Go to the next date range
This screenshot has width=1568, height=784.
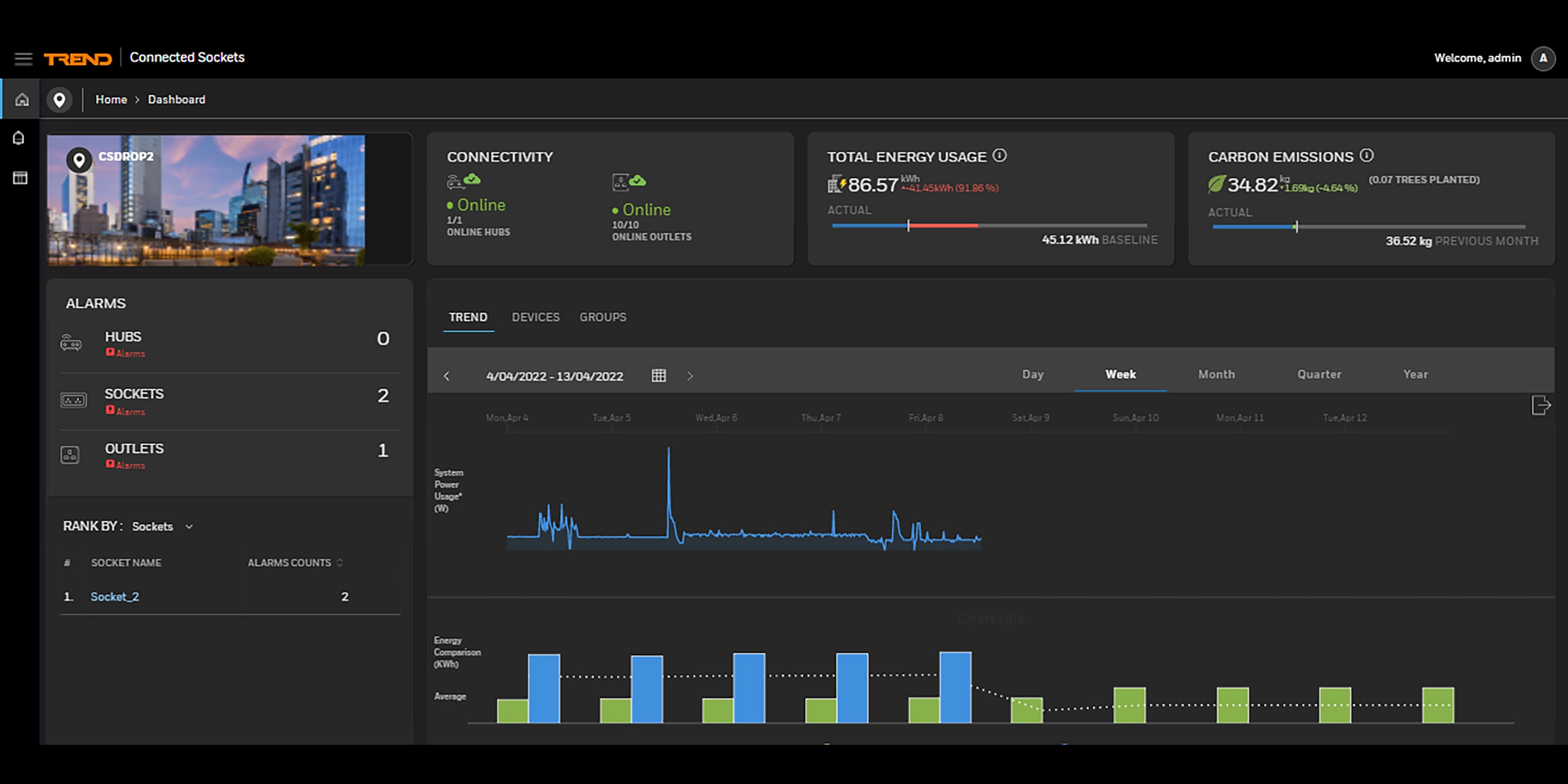[x=690, y=376]
